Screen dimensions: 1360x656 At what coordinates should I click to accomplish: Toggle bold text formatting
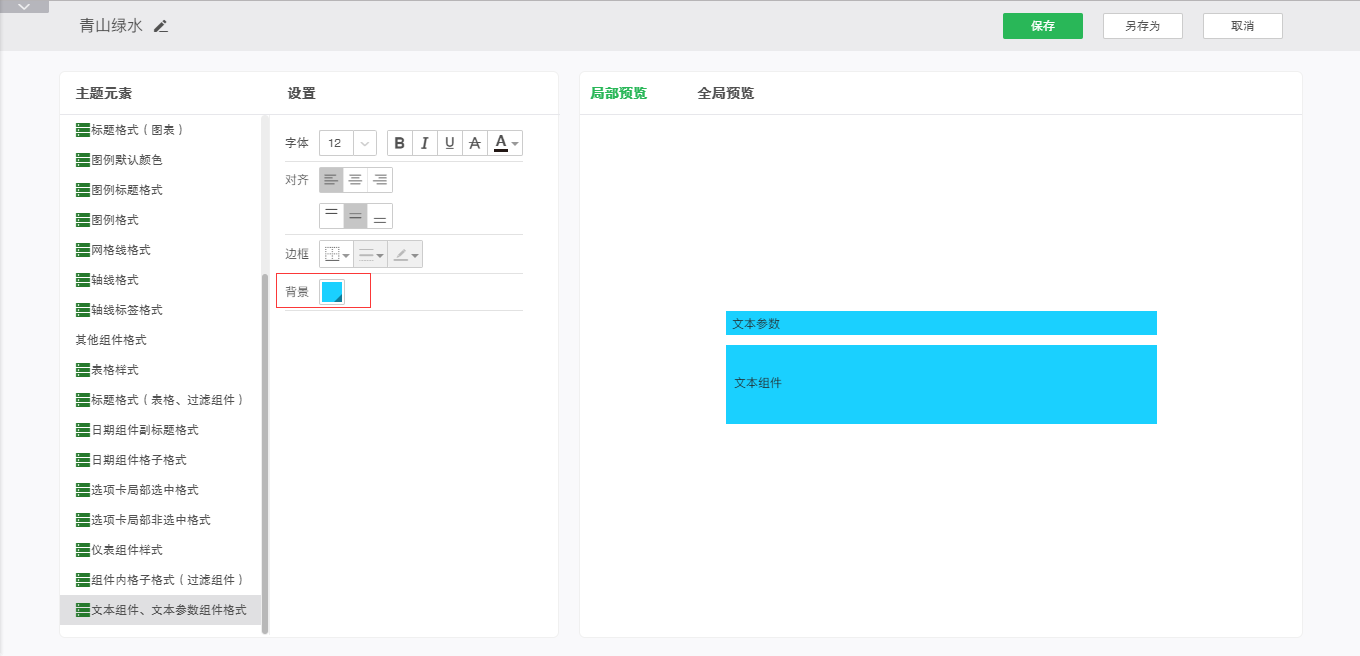(400, 143)
